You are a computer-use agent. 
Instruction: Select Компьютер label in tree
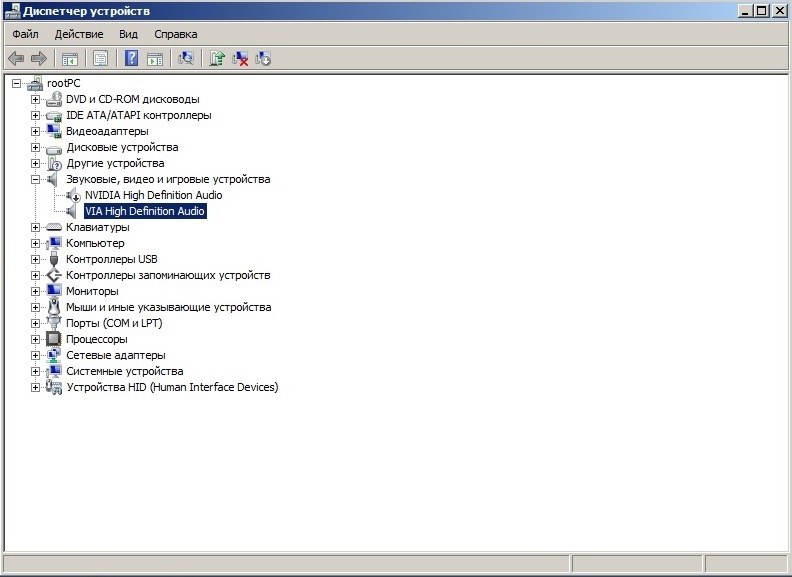[x=95, y=244]
